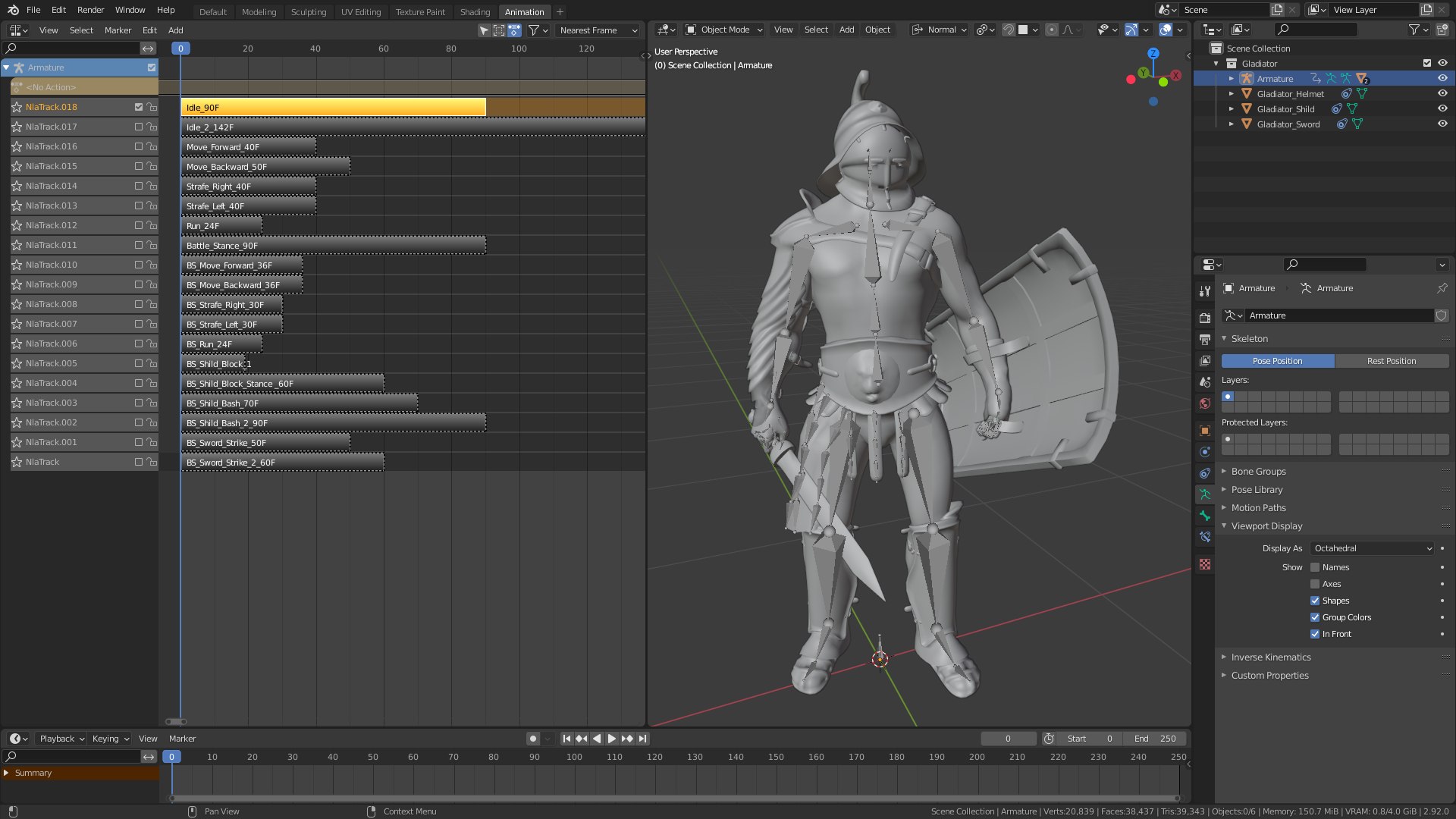
Task: Open the Display As Octahedral dropdown
Action: click(1373, 548)
